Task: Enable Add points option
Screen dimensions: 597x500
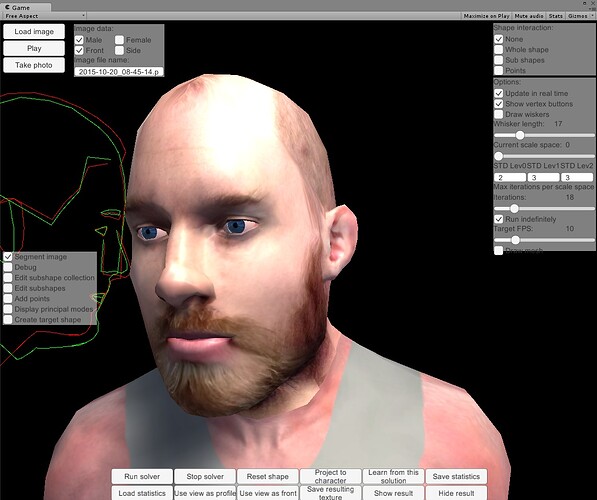Action: click(8, 299)
